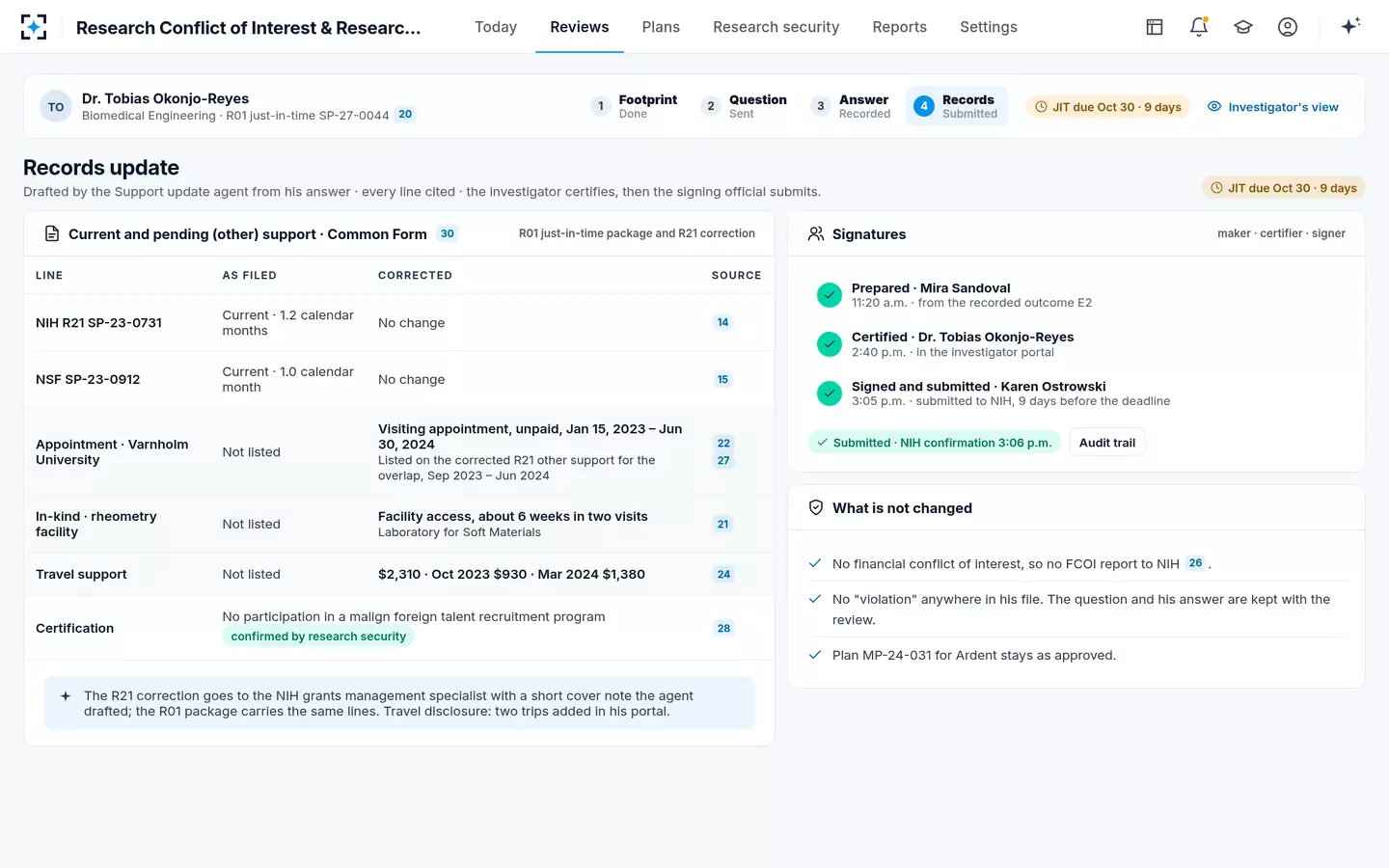Click the JIT due Oct 30 header badge
The width and height of the screenshot is (1389, 868).
(x=1108, y=107)
